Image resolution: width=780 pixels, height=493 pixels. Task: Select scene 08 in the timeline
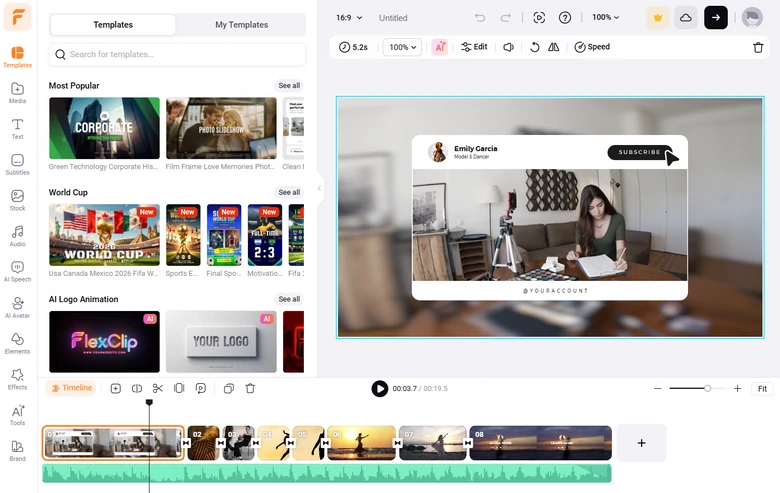[x=541, y=443]
